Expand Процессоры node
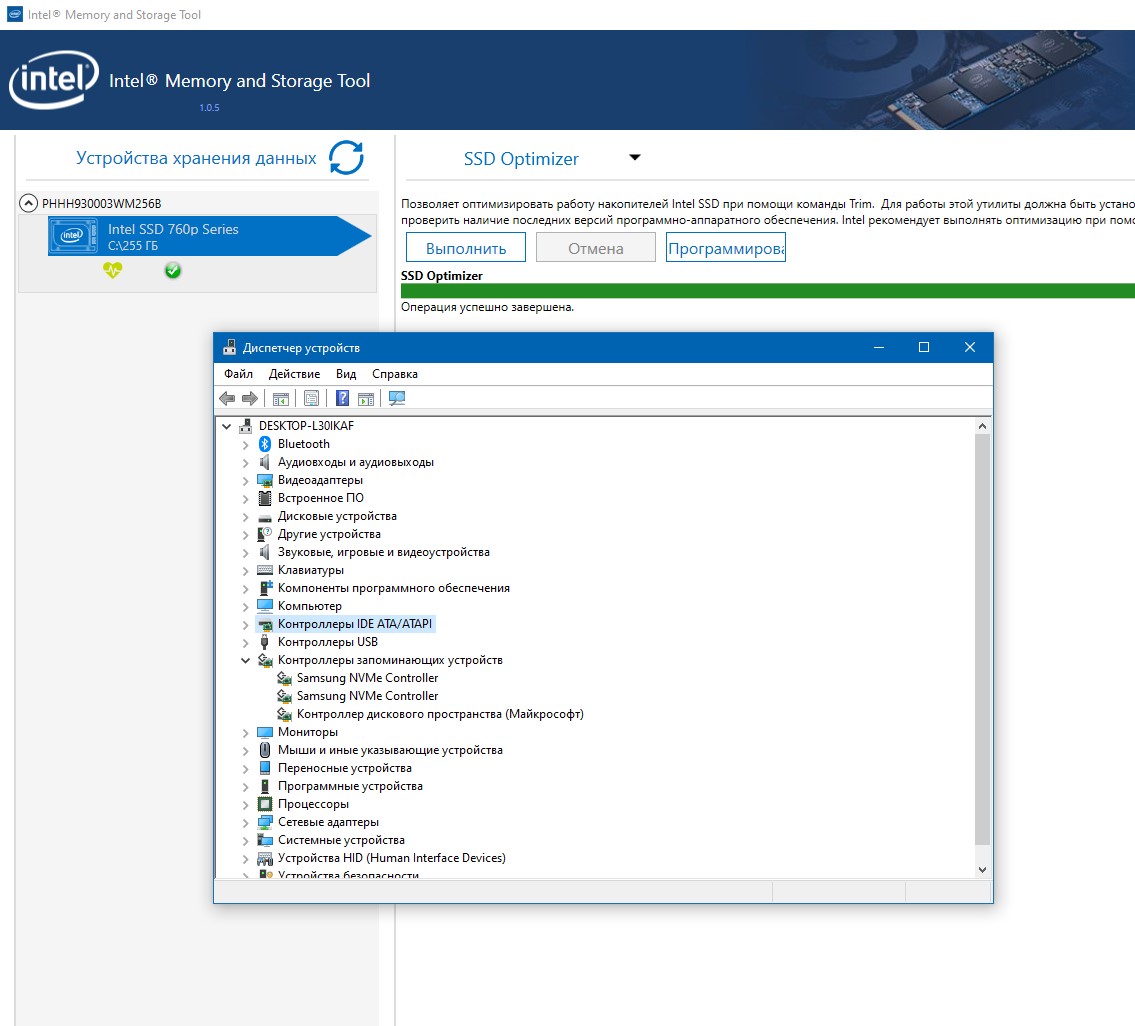Viewport: 1135px width, 1026px height. (x=245, y=804)
